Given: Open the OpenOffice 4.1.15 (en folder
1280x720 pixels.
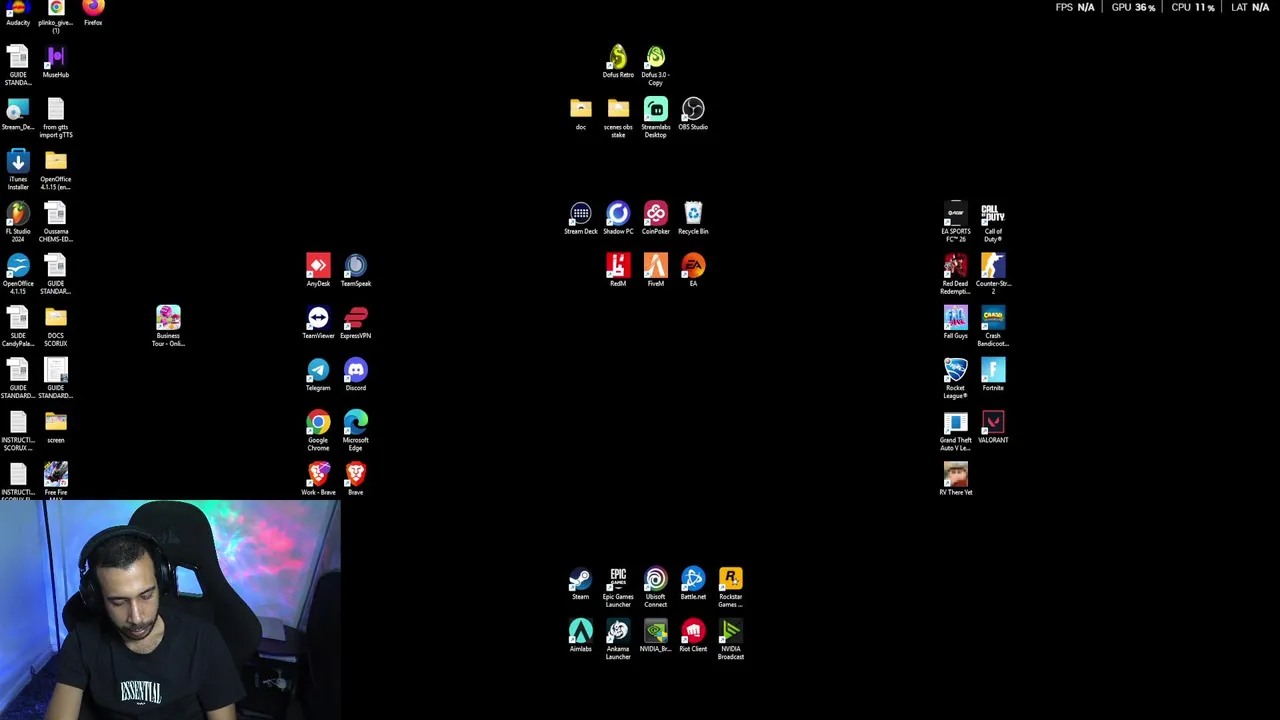Looking at the screenshot, I should coord(56,170).
